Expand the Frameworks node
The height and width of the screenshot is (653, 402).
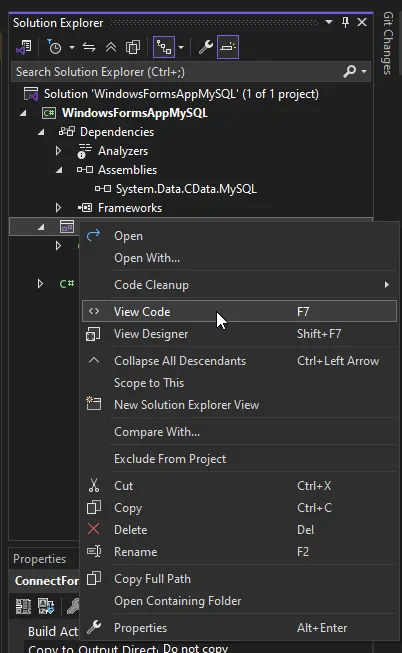pos(58,208)
